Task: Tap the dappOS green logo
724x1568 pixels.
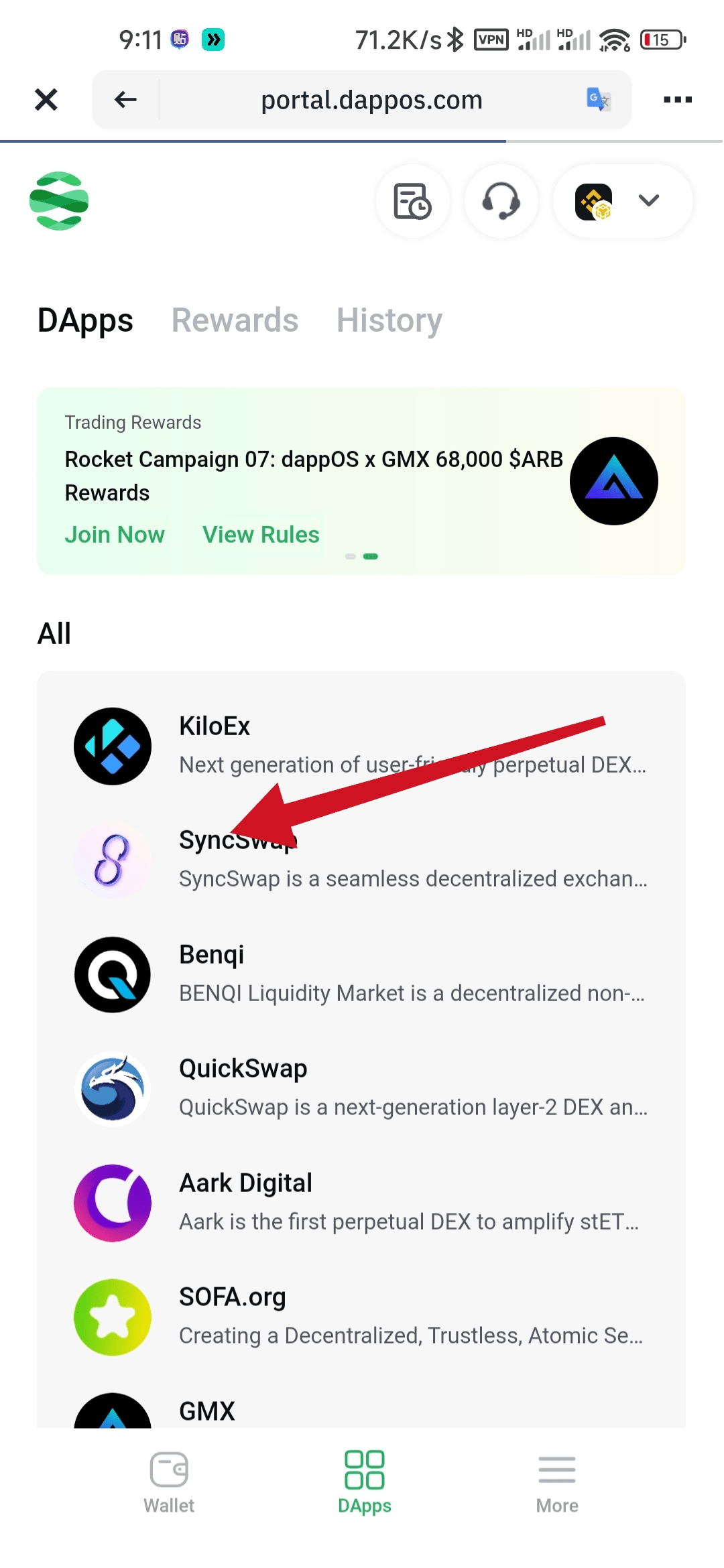Action: [x=59, y=201]
